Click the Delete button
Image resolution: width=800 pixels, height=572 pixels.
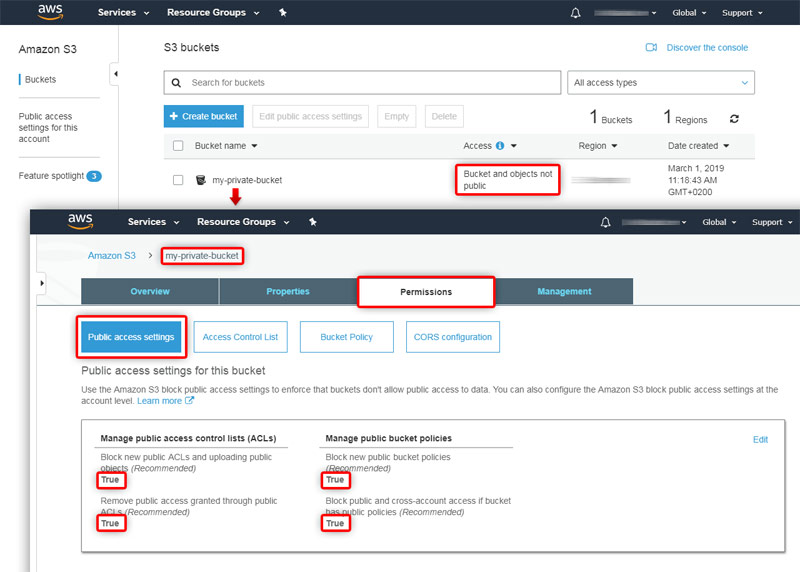tap(444, 116)
